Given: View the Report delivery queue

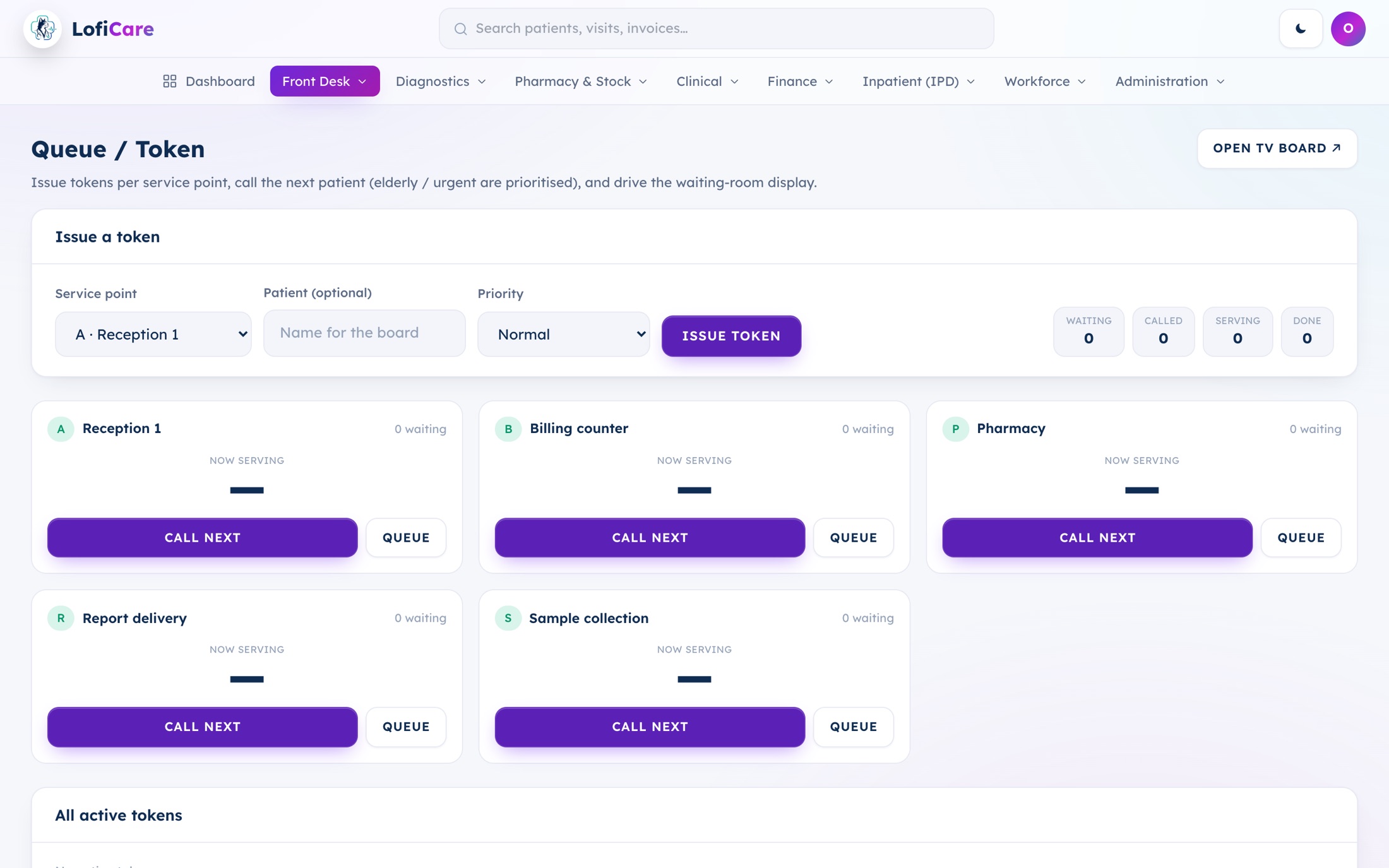Looking at the screenshot, I should click(x=406, y=727).
